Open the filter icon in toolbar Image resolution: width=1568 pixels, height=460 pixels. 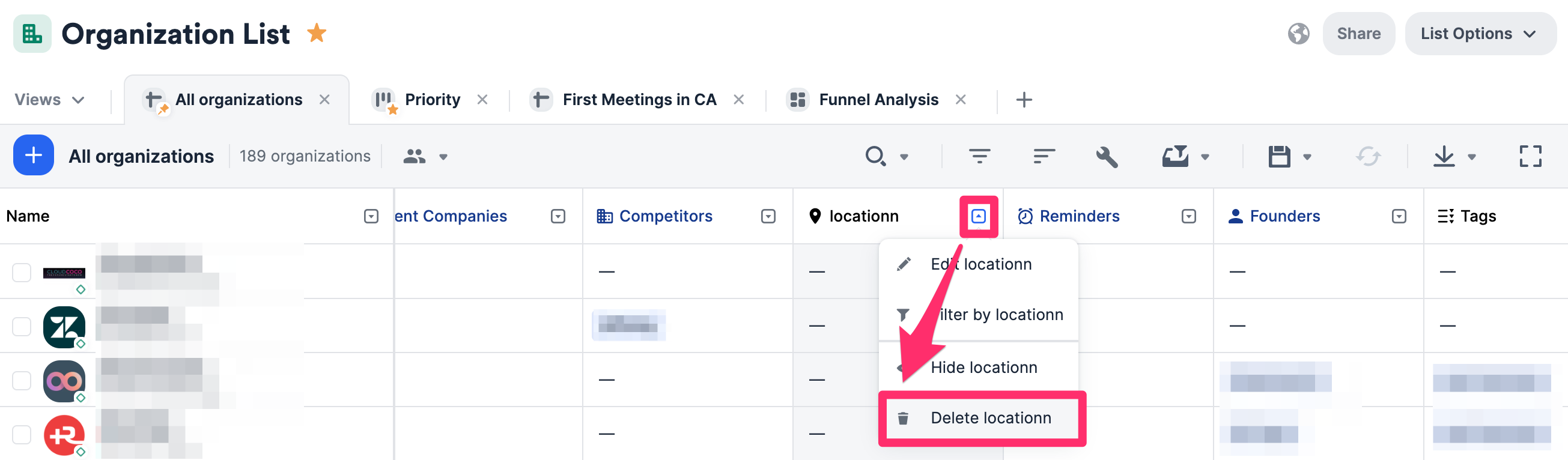(x=979, y=156)
